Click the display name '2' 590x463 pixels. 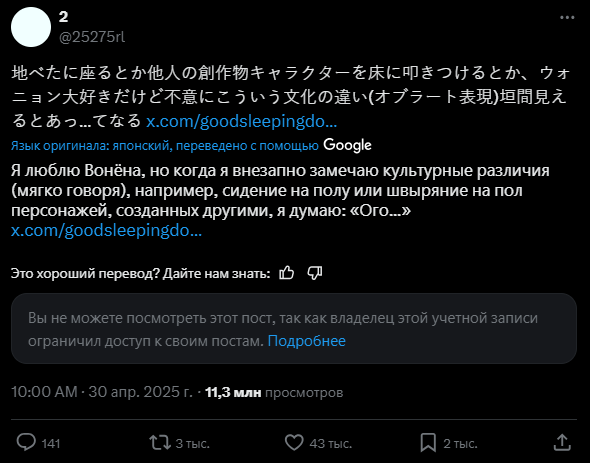(64, 17)
